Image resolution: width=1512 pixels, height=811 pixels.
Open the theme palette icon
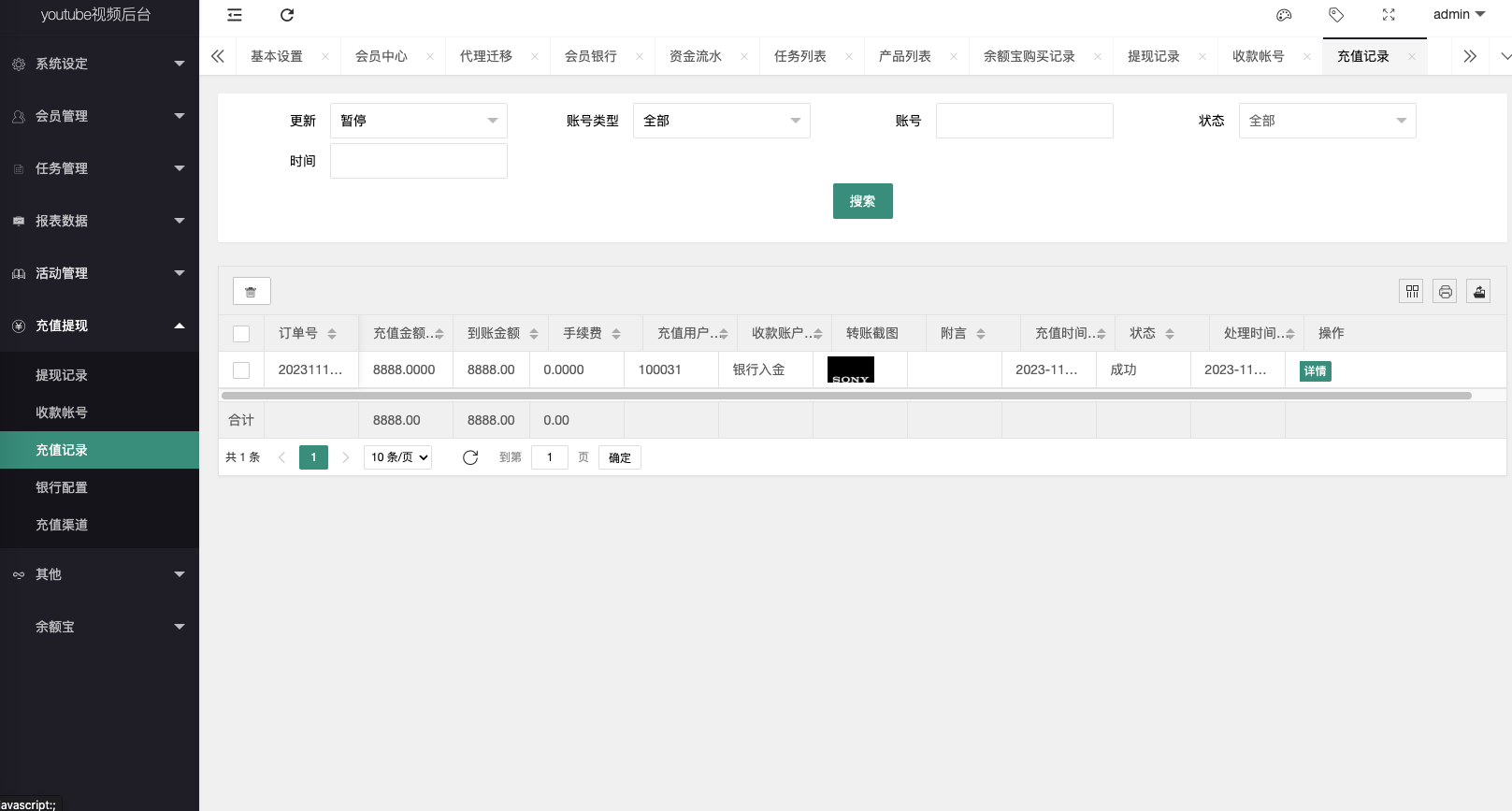[x=1284, y=15]
